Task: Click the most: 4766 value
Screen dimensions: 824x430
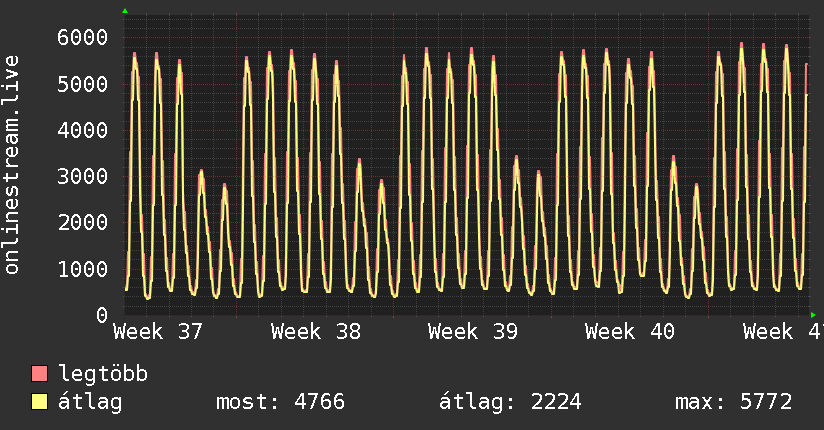Action: pos(281,402)
